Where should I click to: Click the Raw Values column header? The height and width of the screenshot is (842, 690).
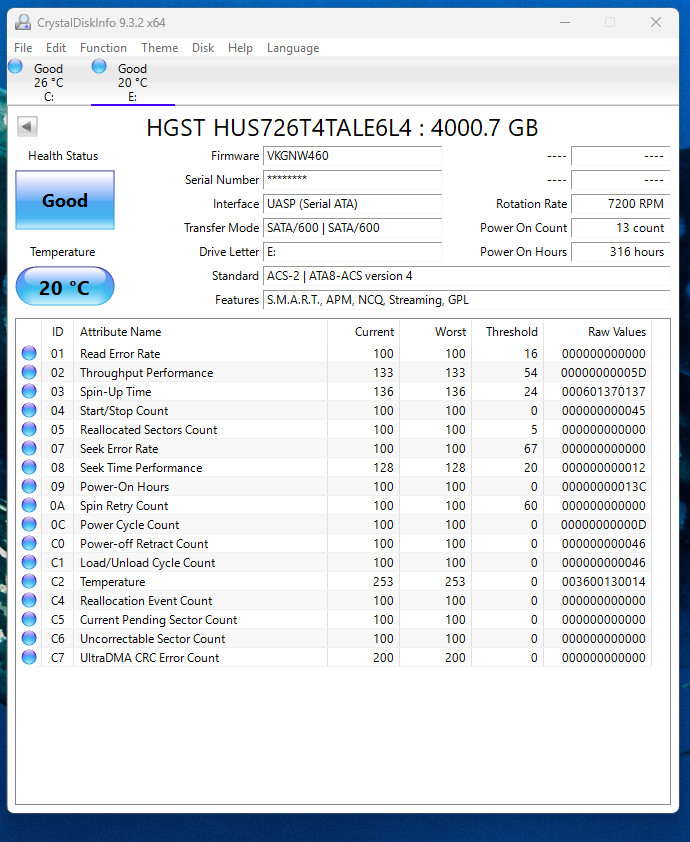tap(598, 332)
